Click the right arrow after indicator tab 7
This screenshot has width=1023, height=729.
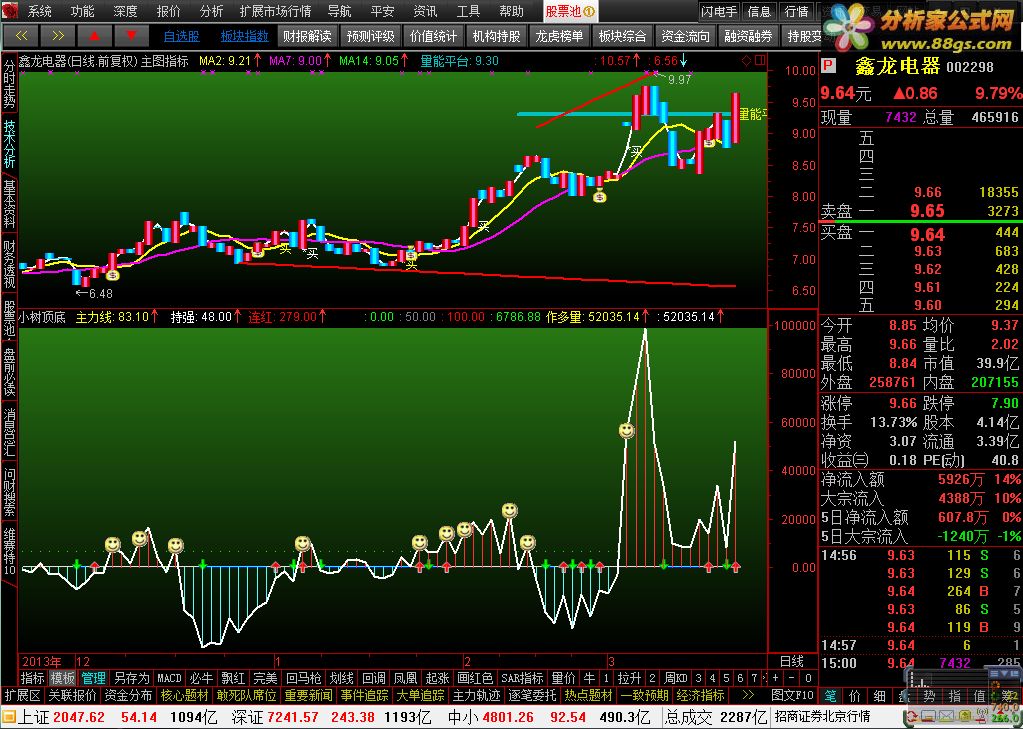click(765, 677)
